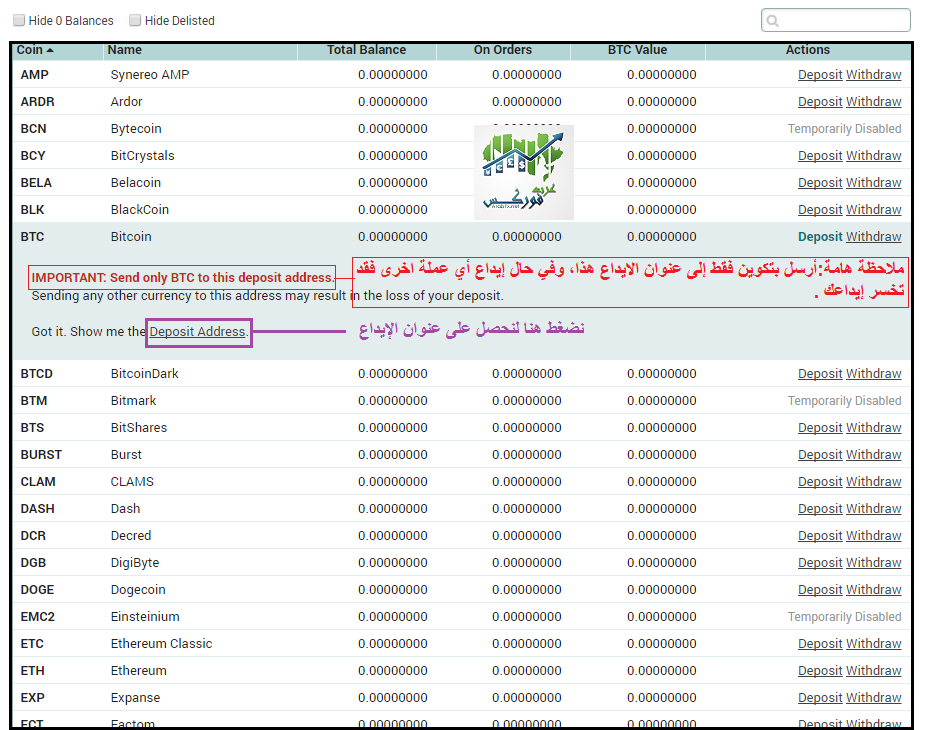Click Deposit in the Bitcoin row
Image resolution: width=926 pixels, height=730 pixels.
(x=820, y=237)
